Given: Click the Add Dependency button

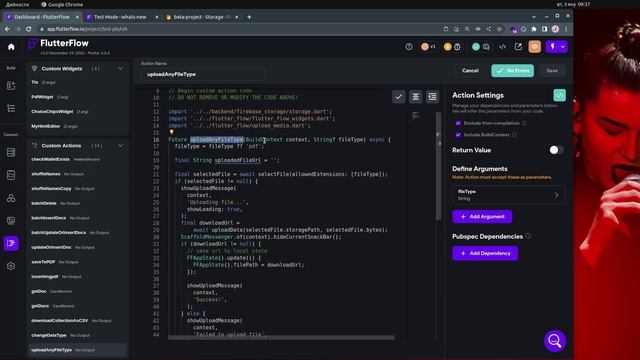Looking at the screenshot, I should 485,253.
